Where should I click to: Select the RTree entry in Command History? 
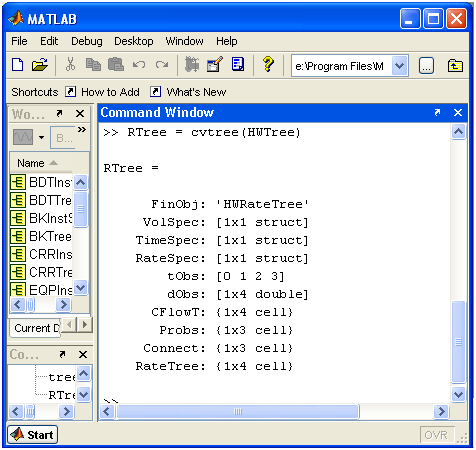[62, 395]
